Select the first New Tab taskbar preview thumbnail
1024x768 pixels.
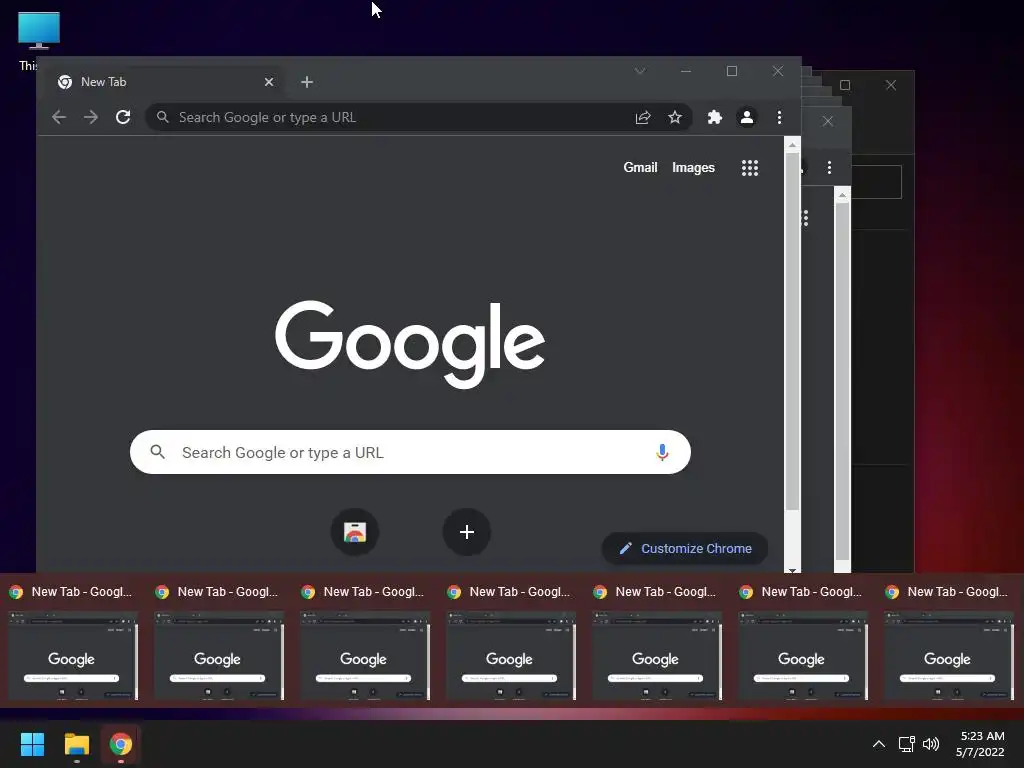(x=72, y=655)
